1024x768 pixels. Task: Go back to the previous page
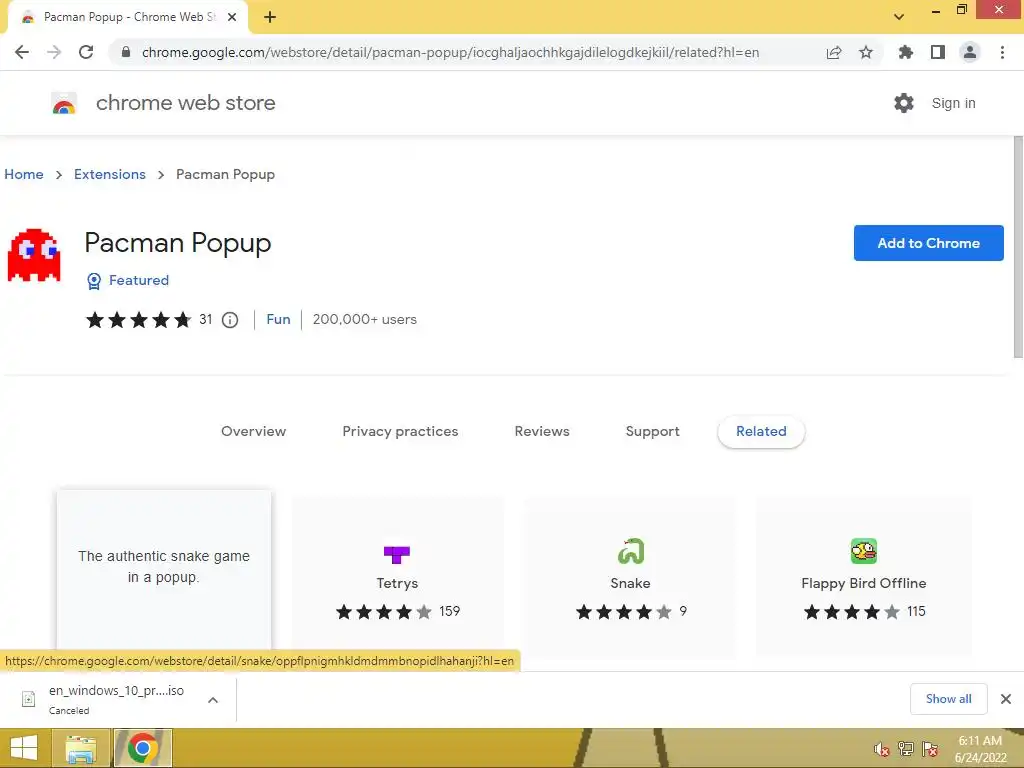[22, 52]
